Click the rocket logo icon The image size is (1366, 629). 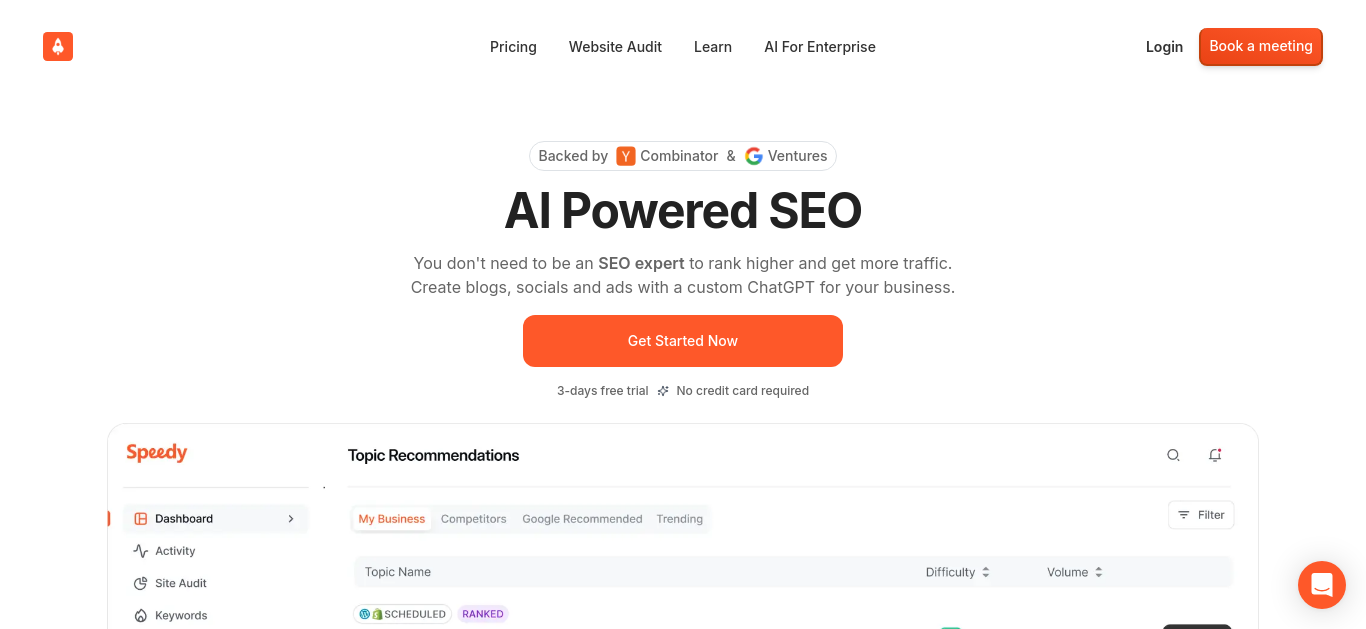click(x=58, y=46)
